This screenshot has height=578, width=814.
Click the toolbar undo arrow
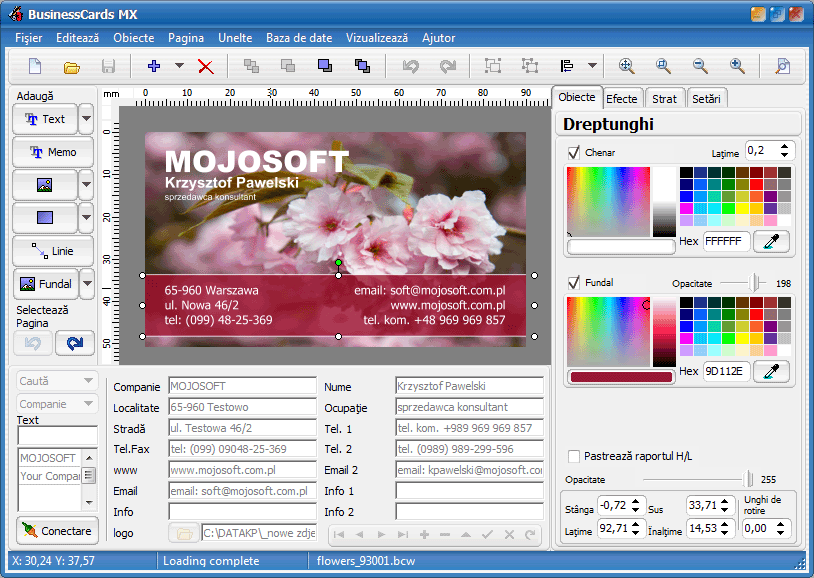(x=411, y=66)
